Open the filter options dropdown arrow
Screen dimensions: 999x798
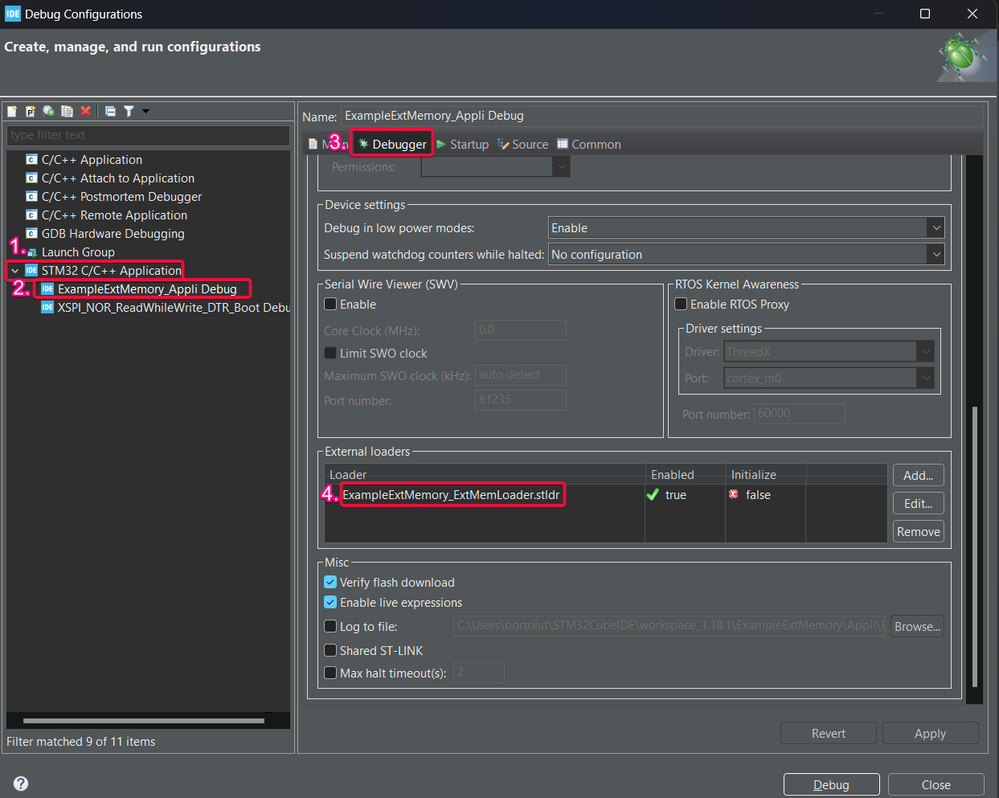pyautogui.click(x=146, y=111)
